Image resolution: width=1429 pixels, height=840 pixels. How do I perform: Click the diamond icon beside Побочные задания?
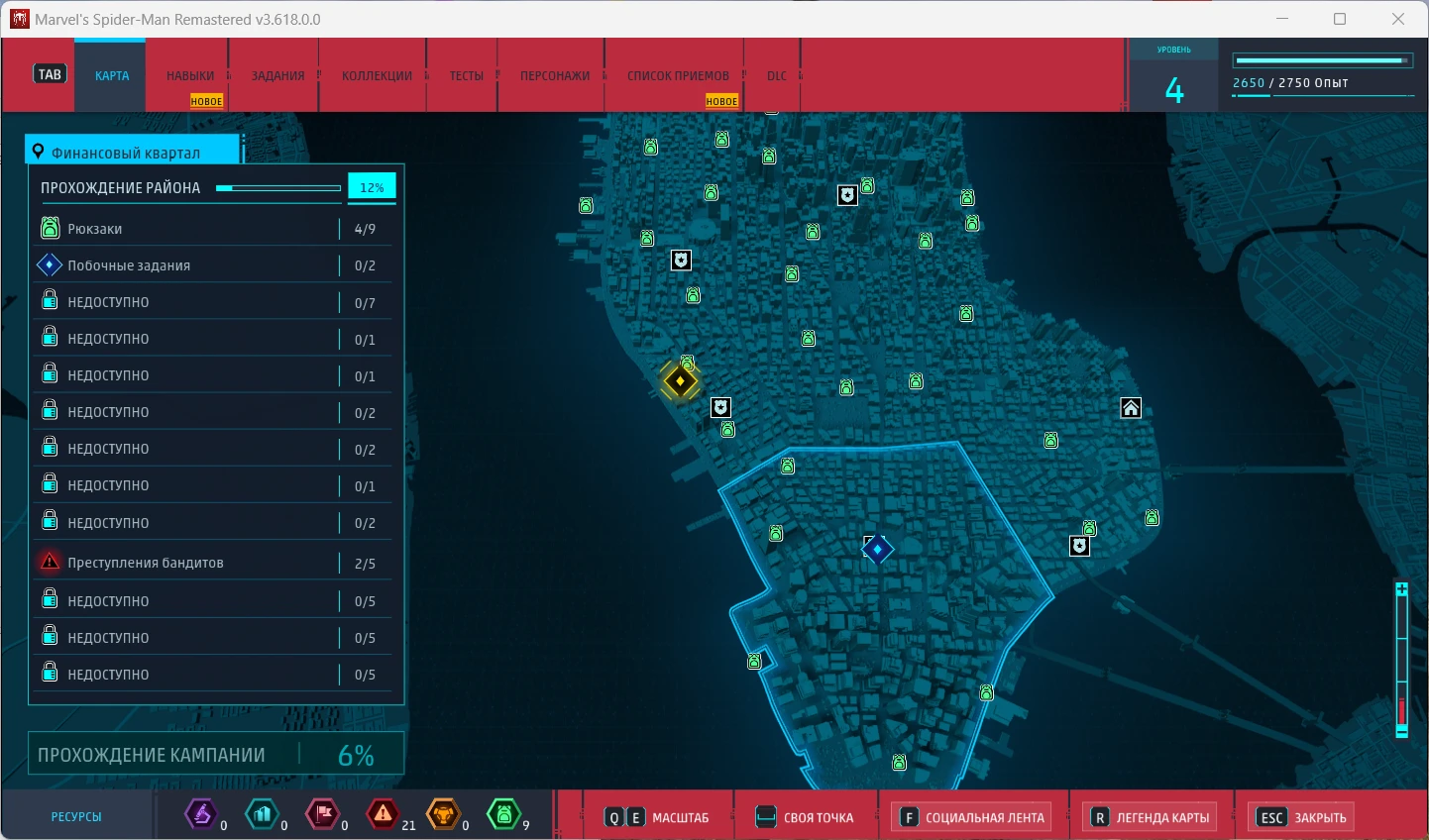[x=50, y=265]
